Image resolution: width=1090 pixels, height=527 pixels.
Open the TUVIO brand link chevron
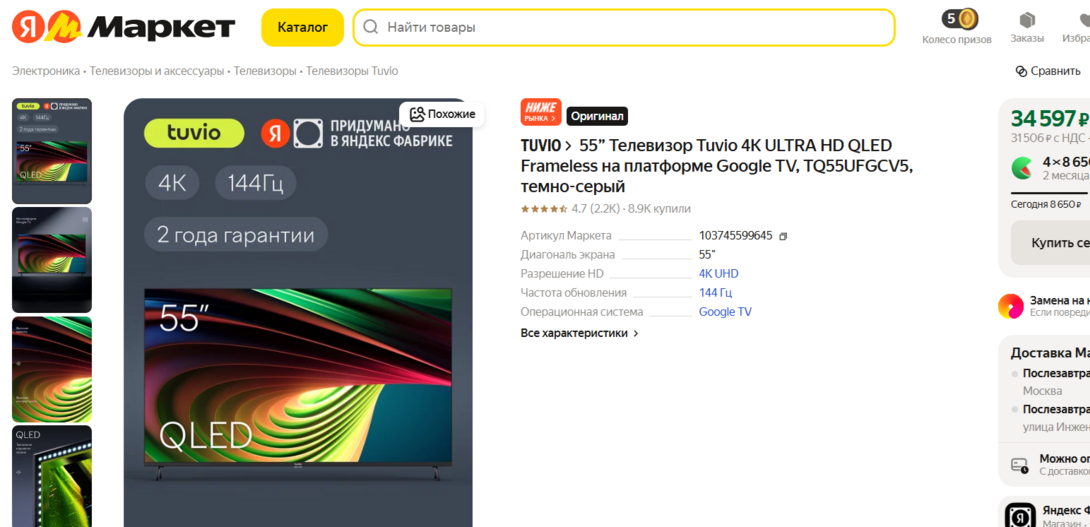pos(569,146)
